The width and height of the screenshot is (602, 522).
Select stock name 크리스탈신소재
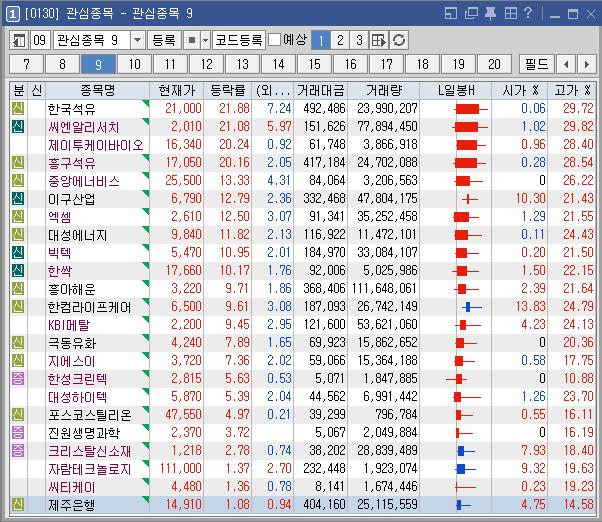[89, 451]
